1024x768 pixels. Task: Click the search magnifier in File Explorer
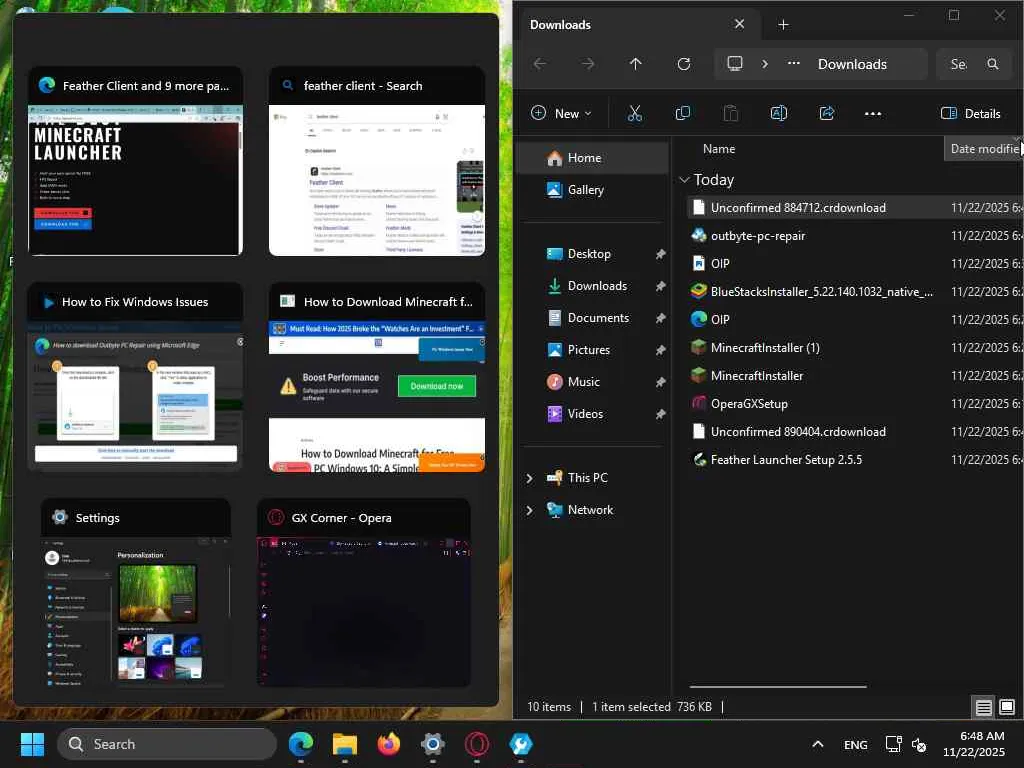(x=993, y=64)
